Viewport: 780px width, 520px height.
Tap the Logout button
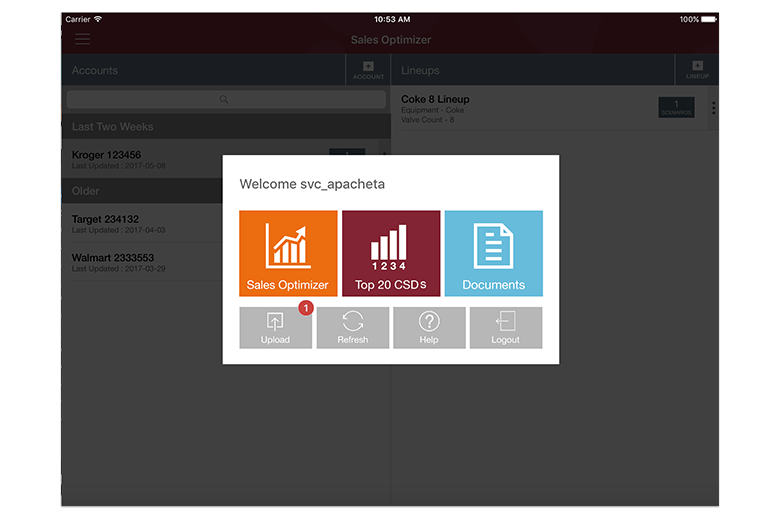(x=506, y=327)
